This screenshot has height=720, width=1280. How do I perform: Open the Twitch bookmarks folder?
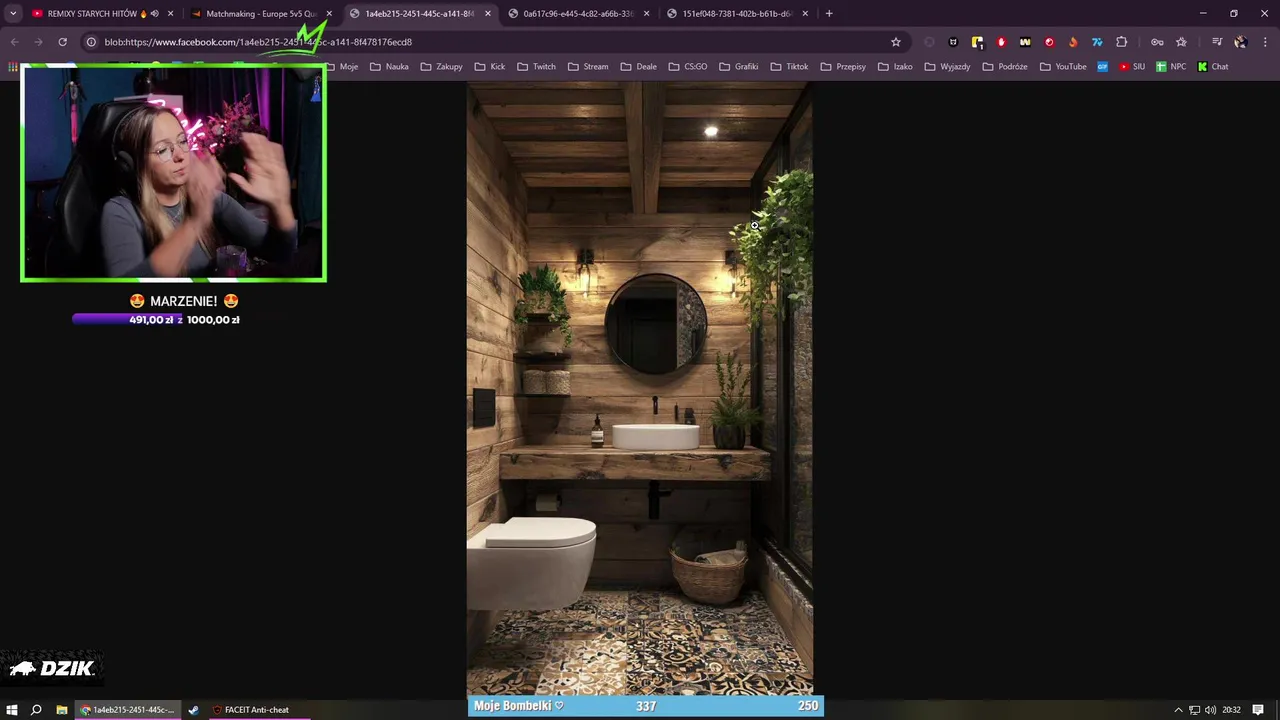[537, 67]
